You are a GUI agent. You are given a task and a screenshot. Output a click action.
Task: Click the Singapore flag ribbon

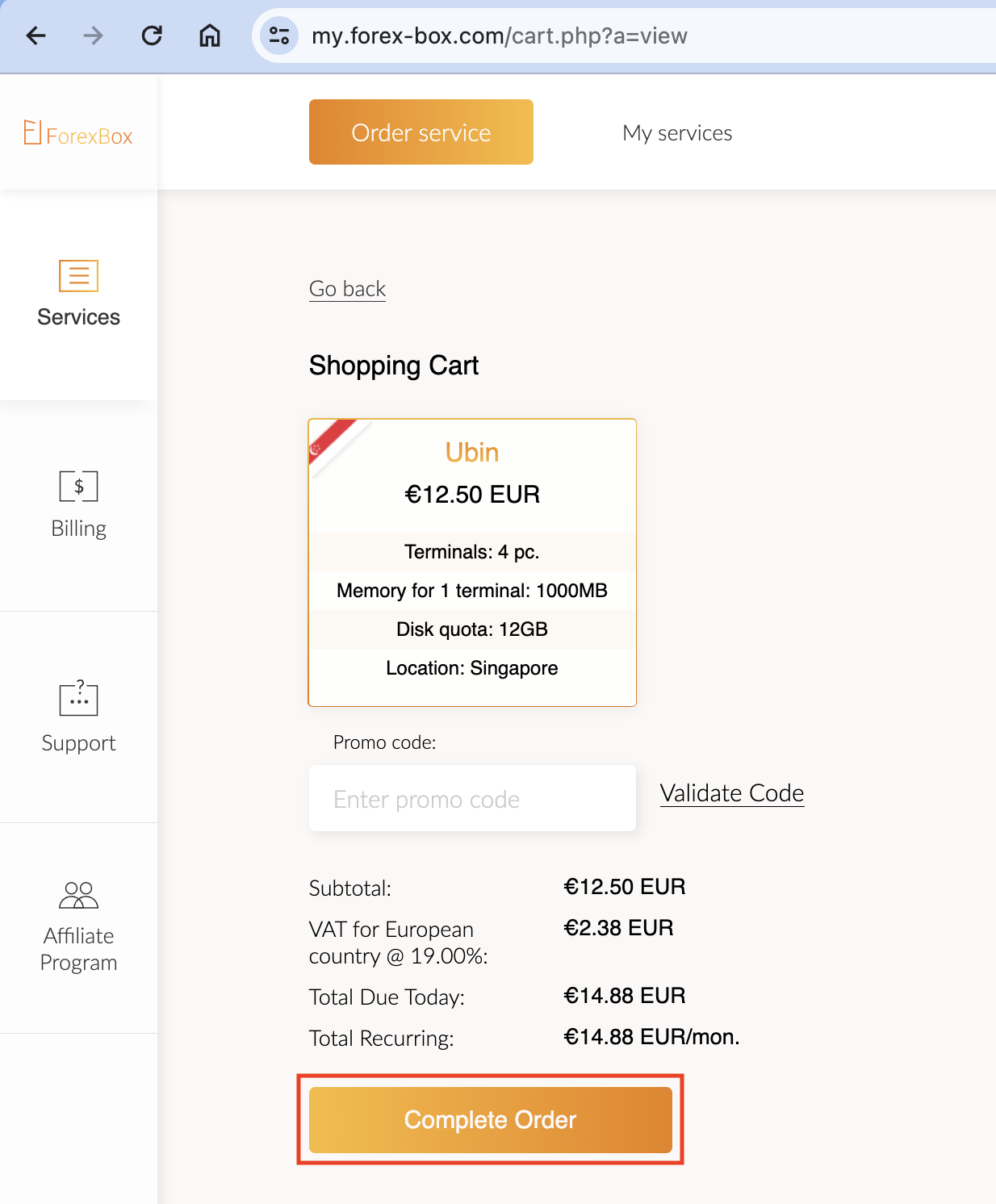click(x=333, y=441)
